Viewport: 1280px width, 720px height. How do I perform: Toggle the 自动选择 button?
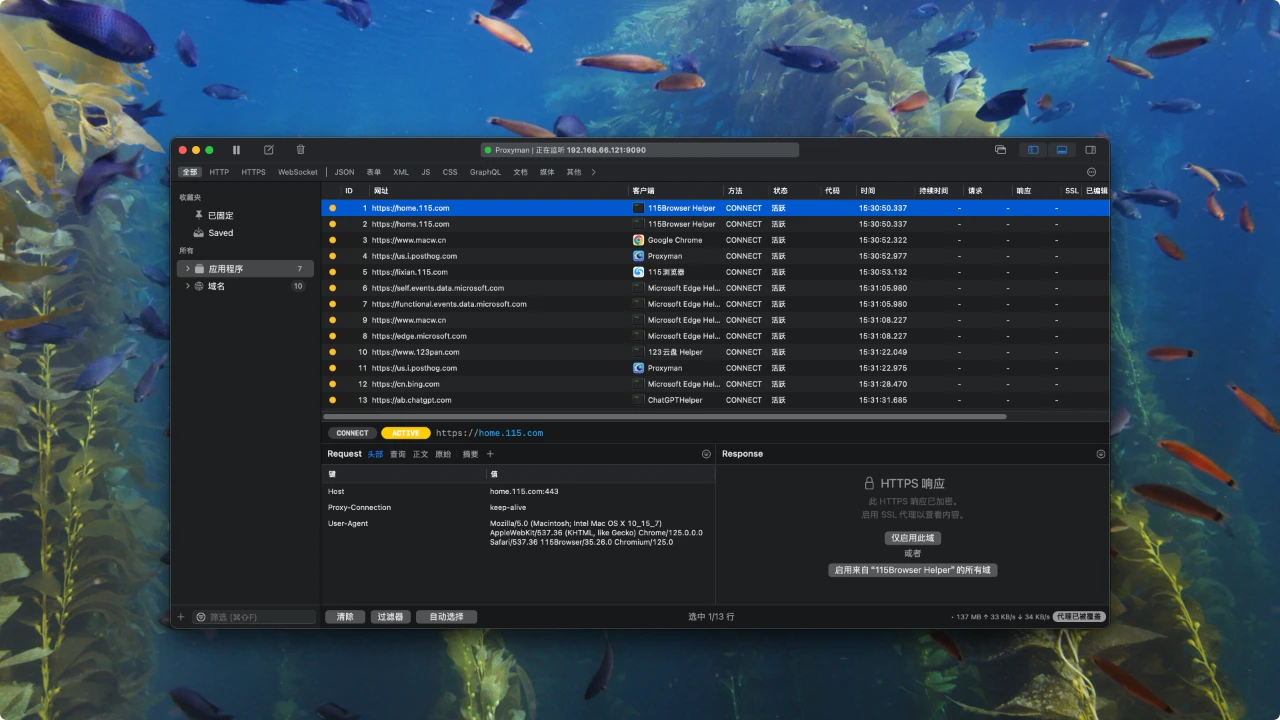446,617
